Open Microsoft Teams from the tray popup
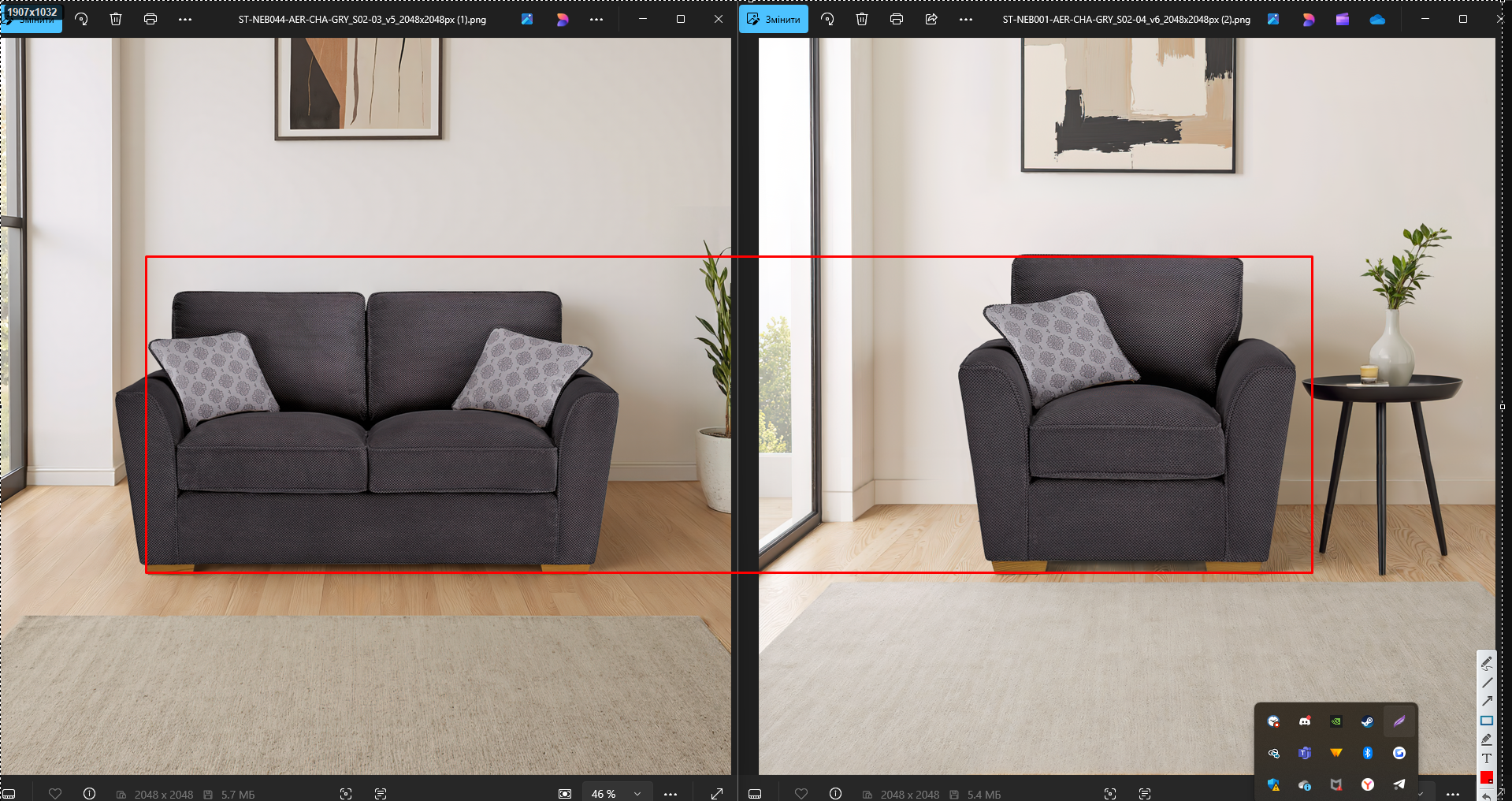This screenshot has height=801, width=1512. [1305, 753]
